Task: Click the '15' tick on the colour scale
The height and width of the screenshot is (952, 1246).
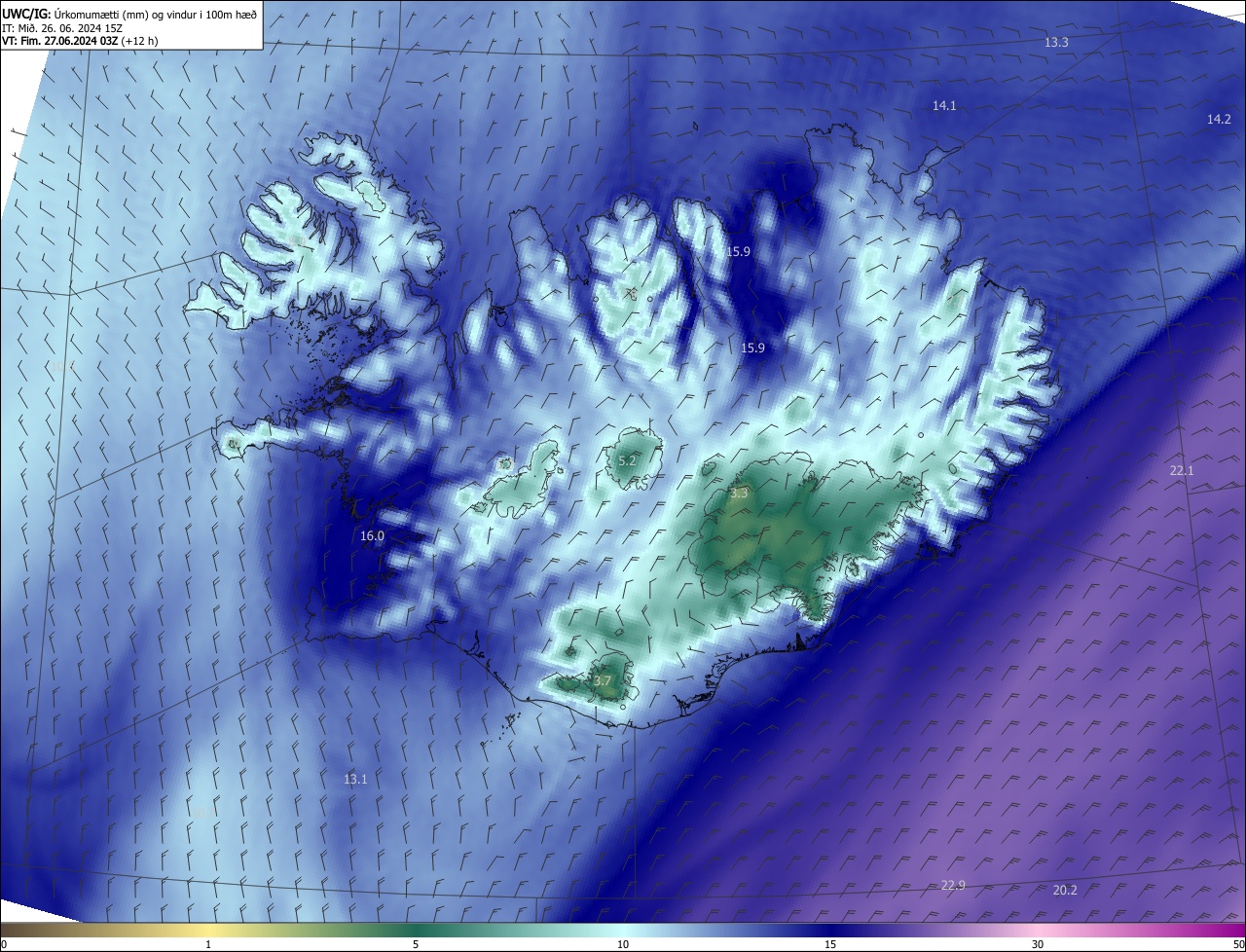Action: (x=830, y=944)
